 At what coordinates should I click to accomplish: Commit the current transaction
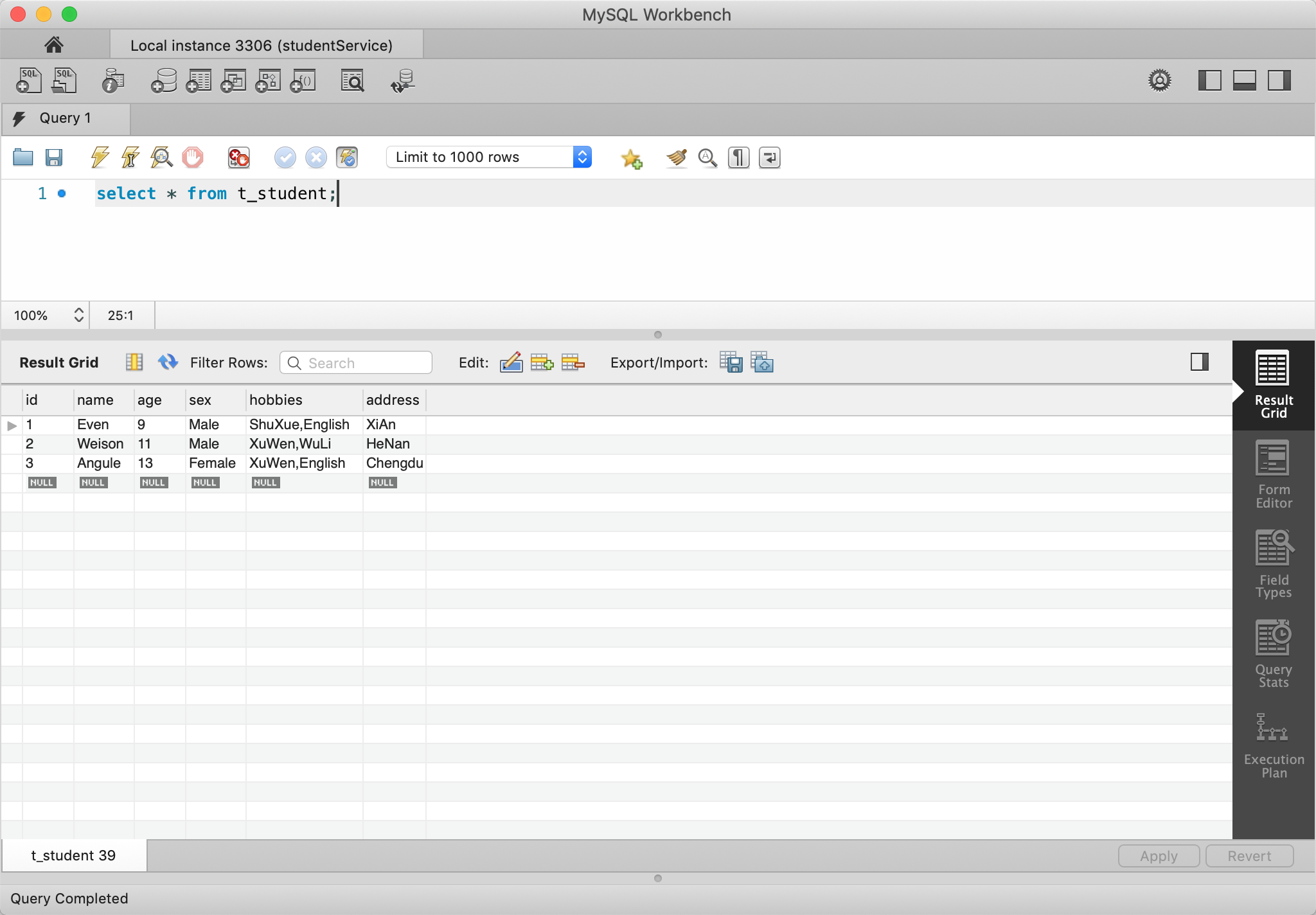point(285,157)
